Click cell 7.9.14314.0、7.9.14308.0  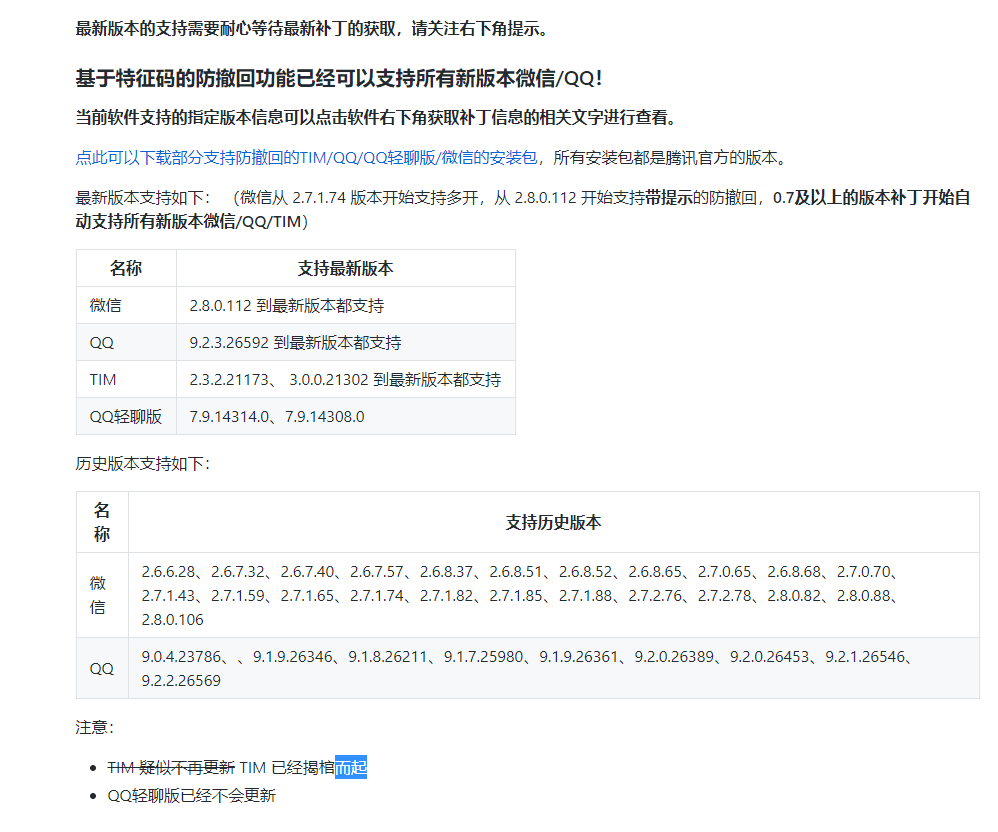[346, 416]
